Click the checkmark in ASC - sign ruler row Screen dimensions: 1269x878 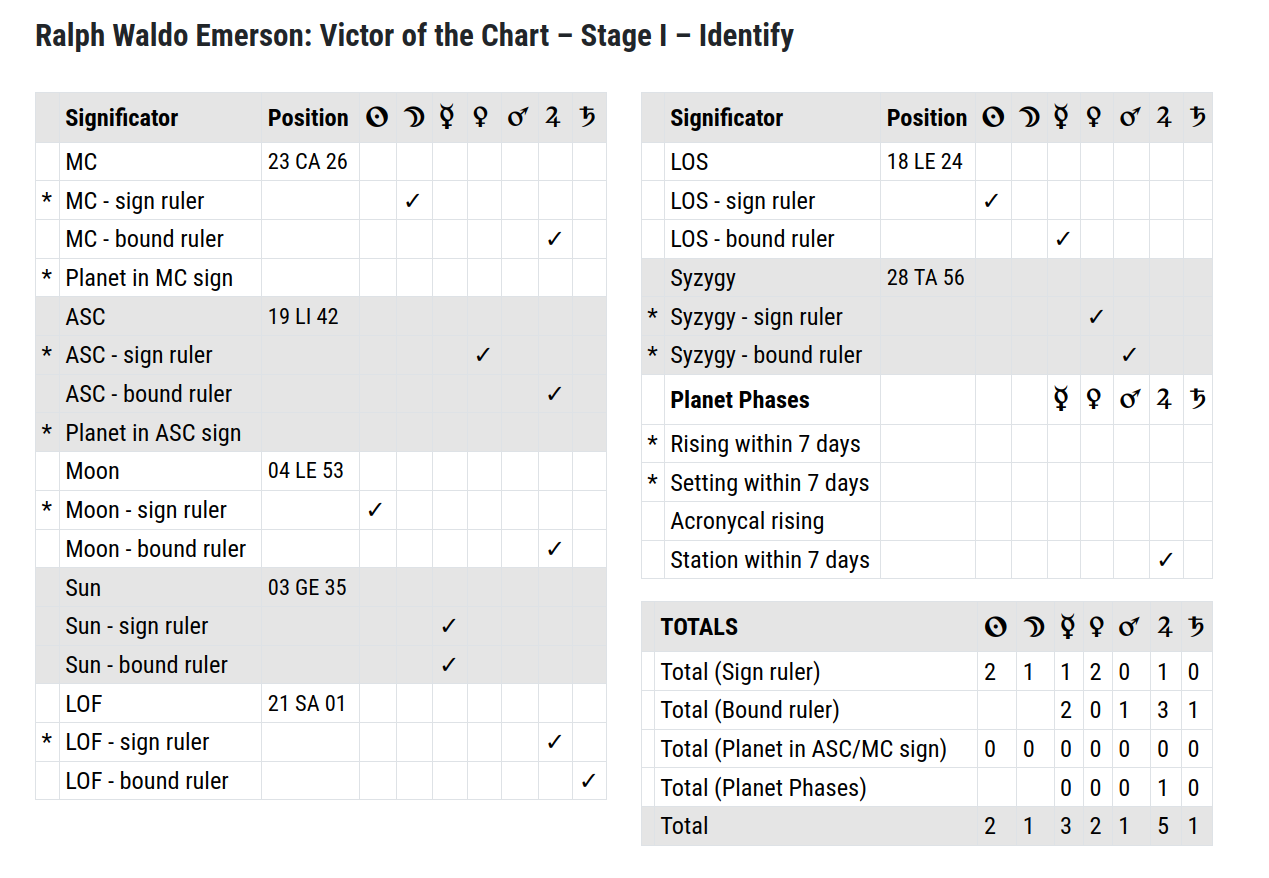(x=482, y=355)
